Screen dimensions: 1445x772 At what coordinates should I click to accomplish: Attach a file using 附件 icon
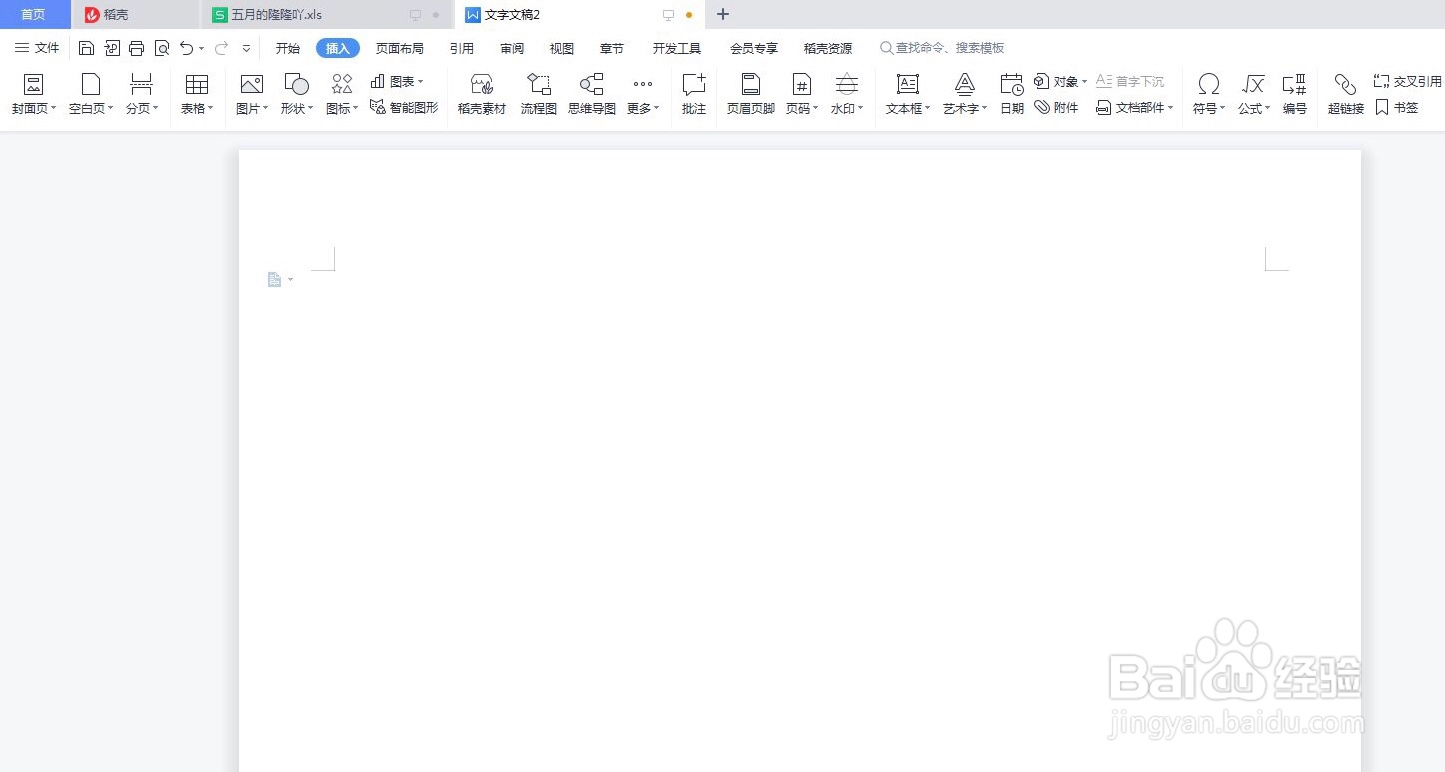pyautogui.click(x=1056, y=107)
